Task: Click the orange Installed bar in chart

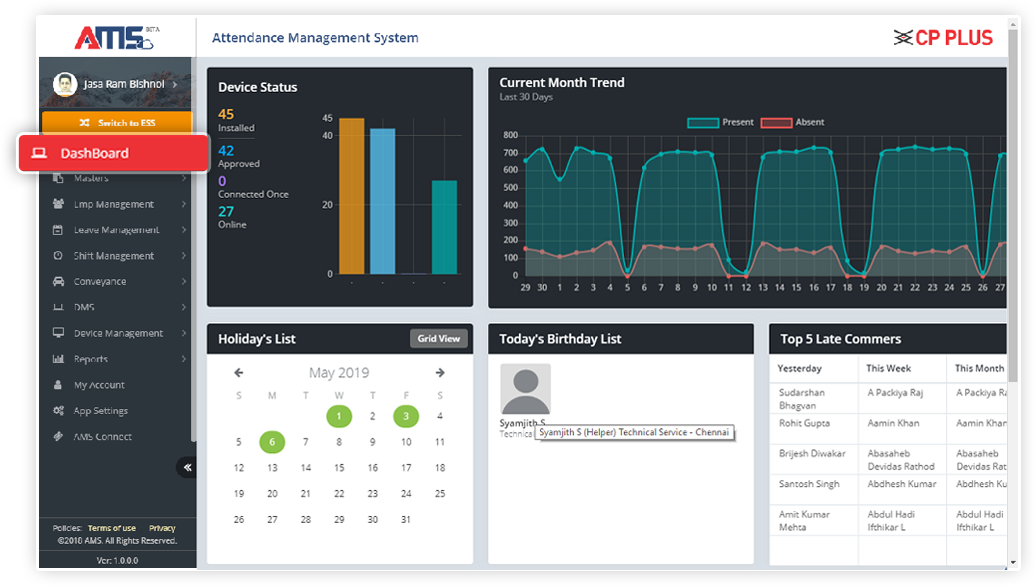Action: coord(352,196)
